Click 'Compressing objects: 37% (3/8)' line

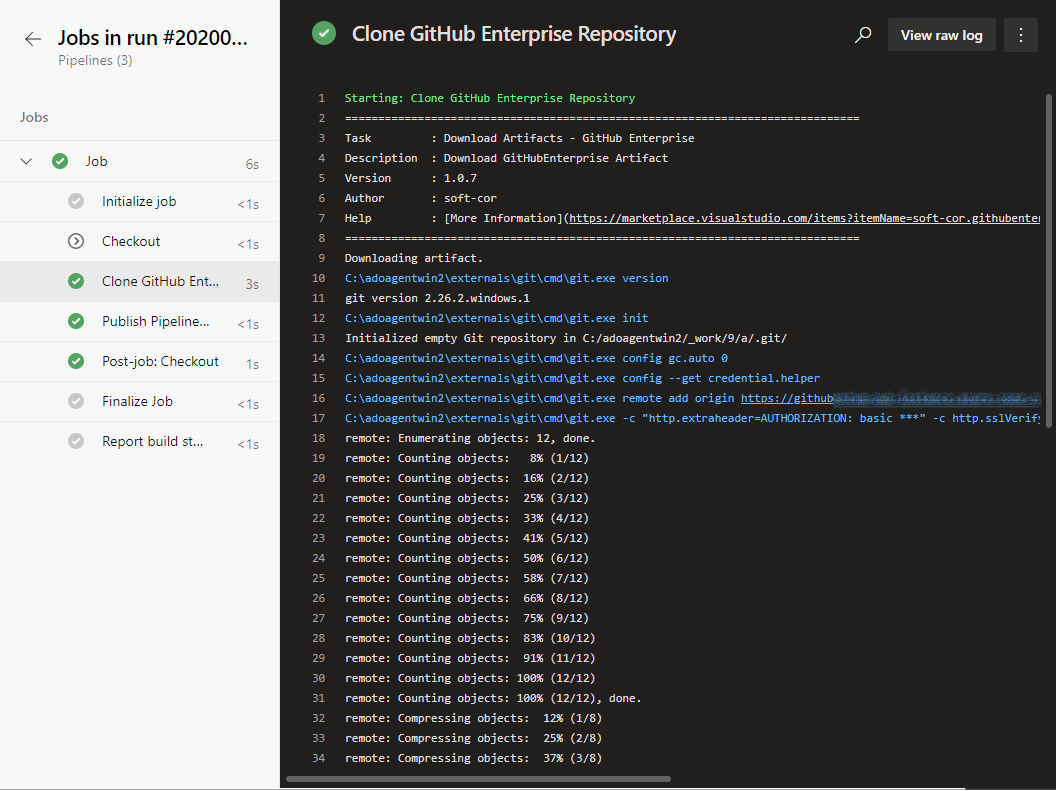(473, 758)
